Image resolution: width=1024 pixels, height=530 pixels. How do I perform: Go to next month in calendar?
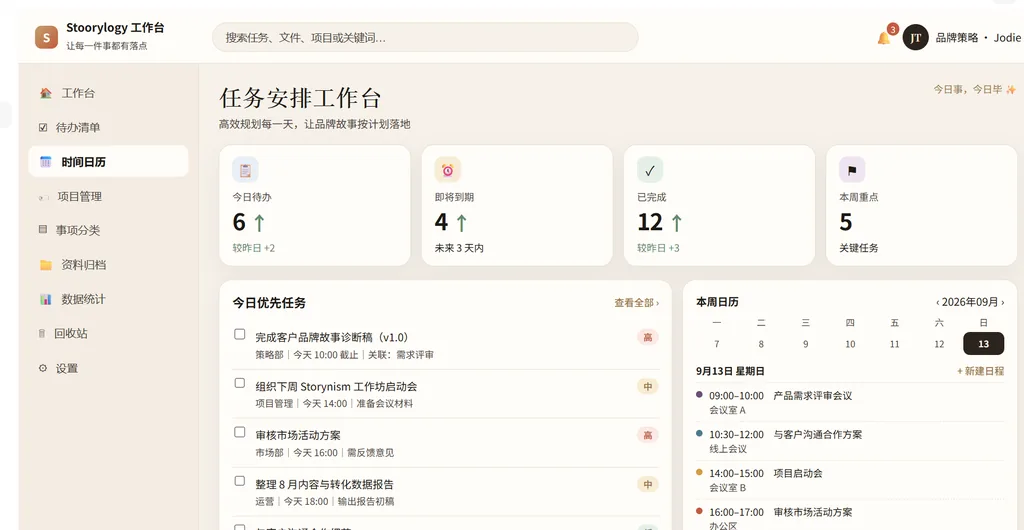1002,302
